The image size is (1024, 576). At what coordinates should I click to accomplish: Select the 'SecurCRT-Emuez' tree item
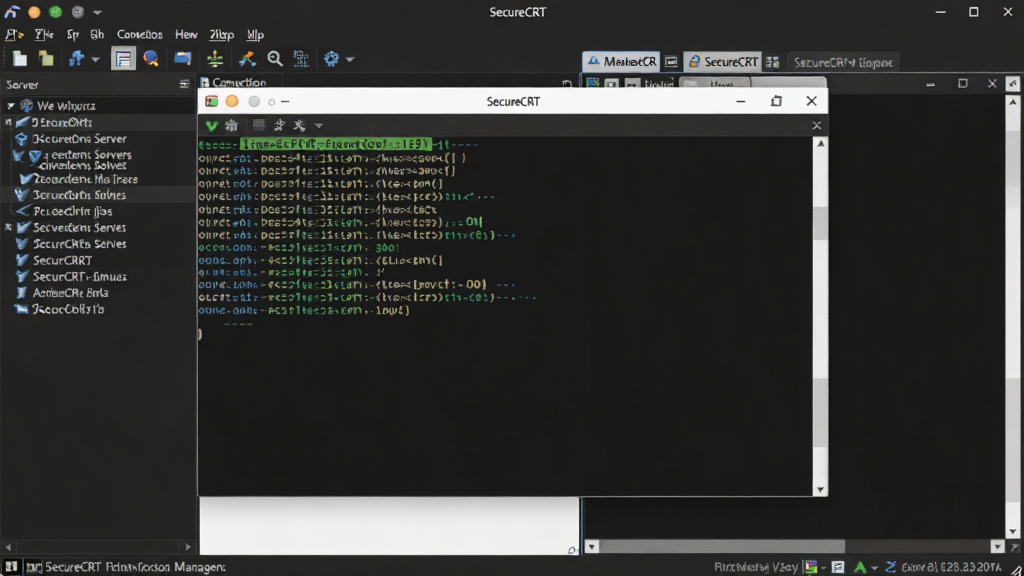(x=80, y=276)
